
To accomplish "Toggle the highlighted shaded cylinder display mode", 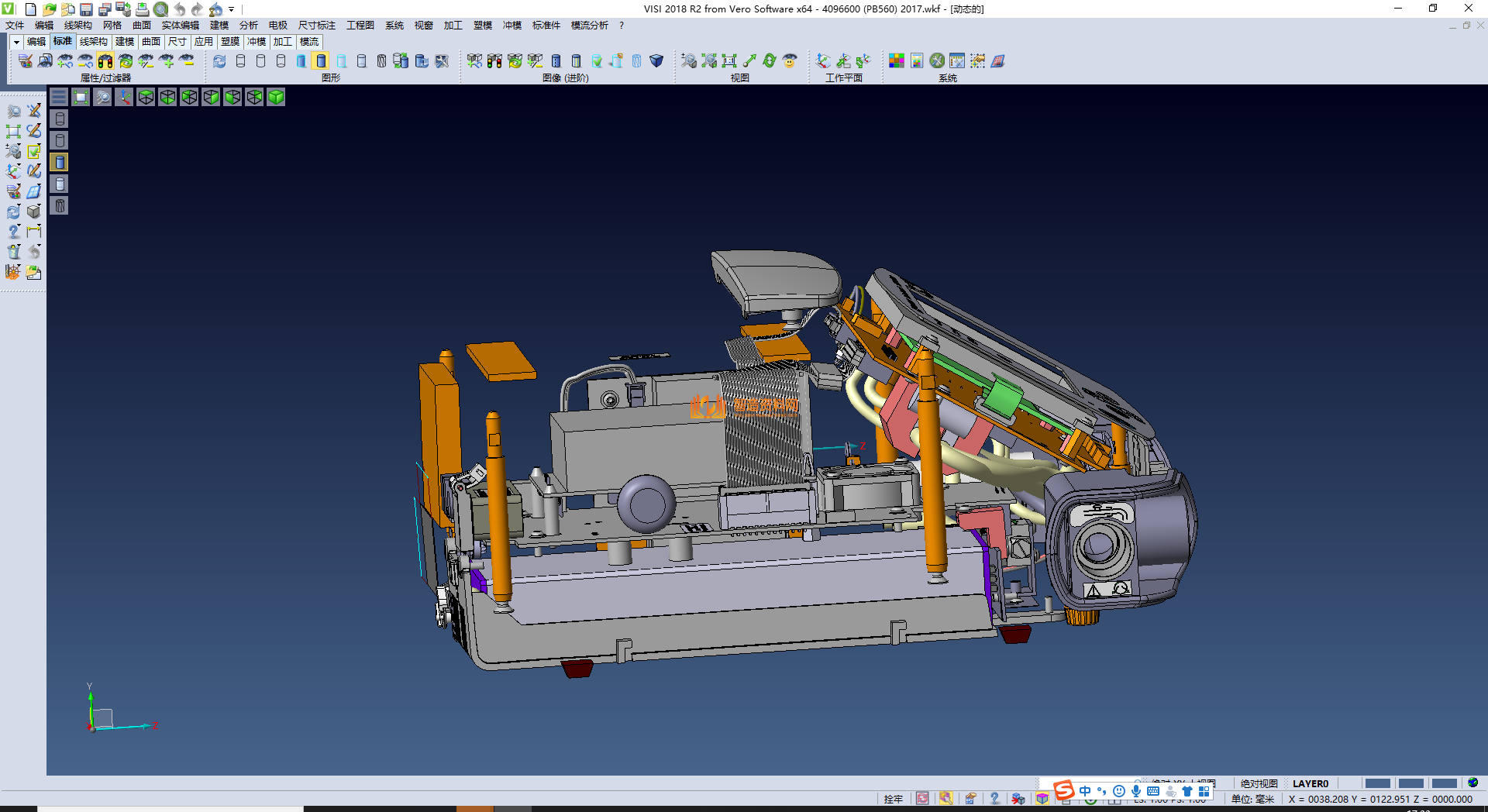I will click(x=321, y=61).
